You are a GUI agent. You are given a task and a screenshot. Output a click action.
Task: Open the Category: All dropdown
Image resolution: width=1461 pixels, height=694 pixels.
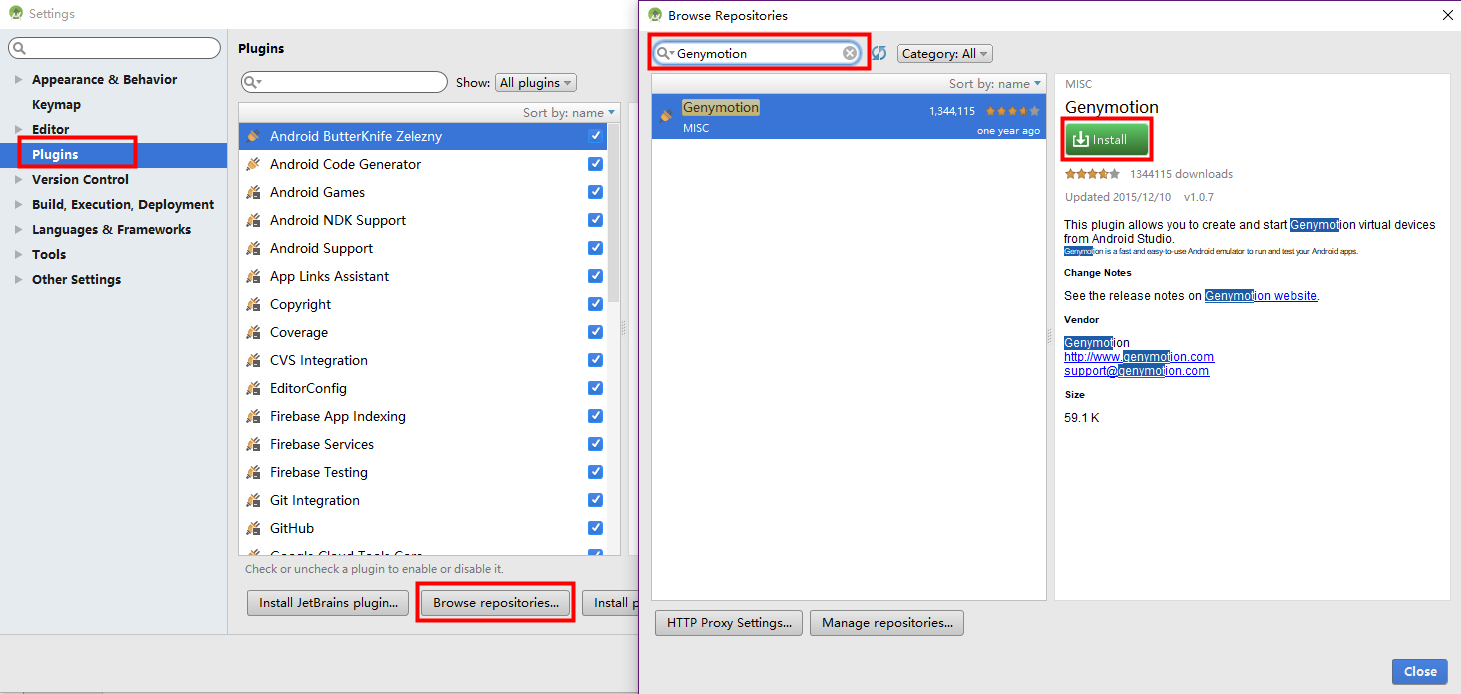(x=945, y=54)
